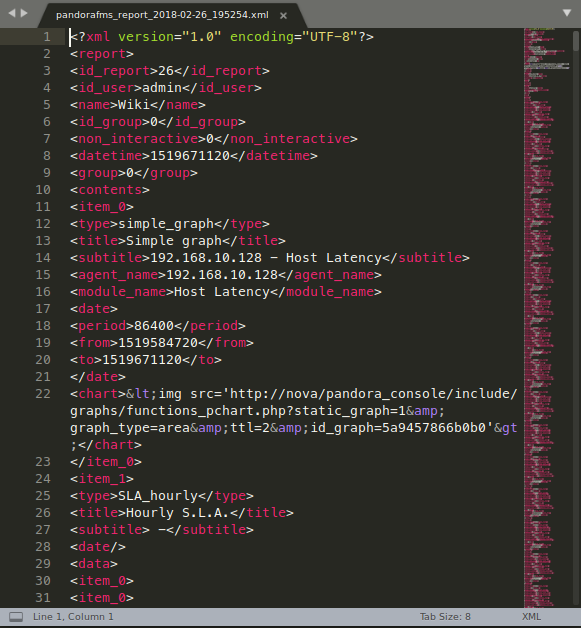Screen dimensions: 581x628
Task: Click line number 22 in gutter
Action: 43,394
